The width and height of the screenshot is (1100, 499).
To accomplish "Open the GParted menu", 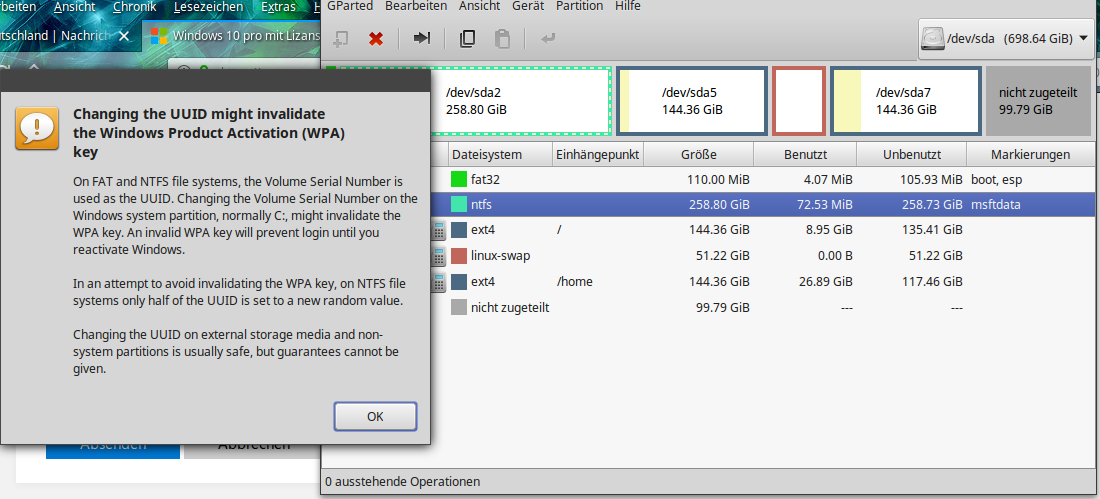I will point(350,6).
